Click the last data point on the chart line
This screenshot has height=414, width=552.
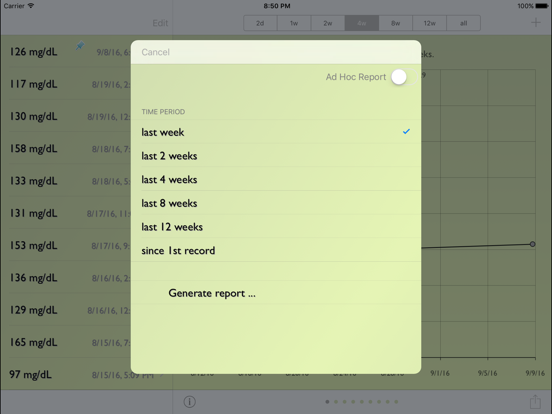[x=533, y=244]
